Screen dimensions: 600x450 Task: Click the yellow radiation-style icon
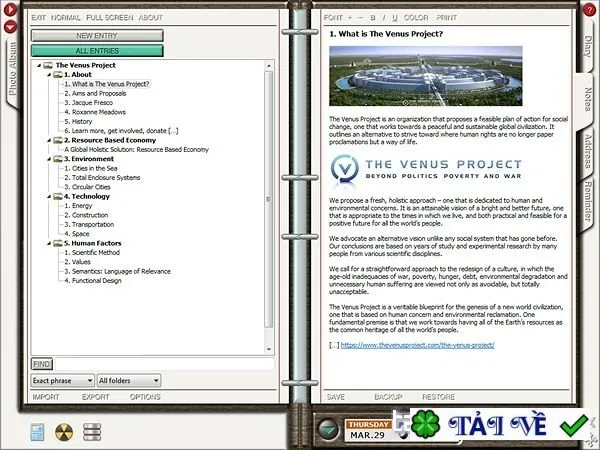click(x=64, y=432)
